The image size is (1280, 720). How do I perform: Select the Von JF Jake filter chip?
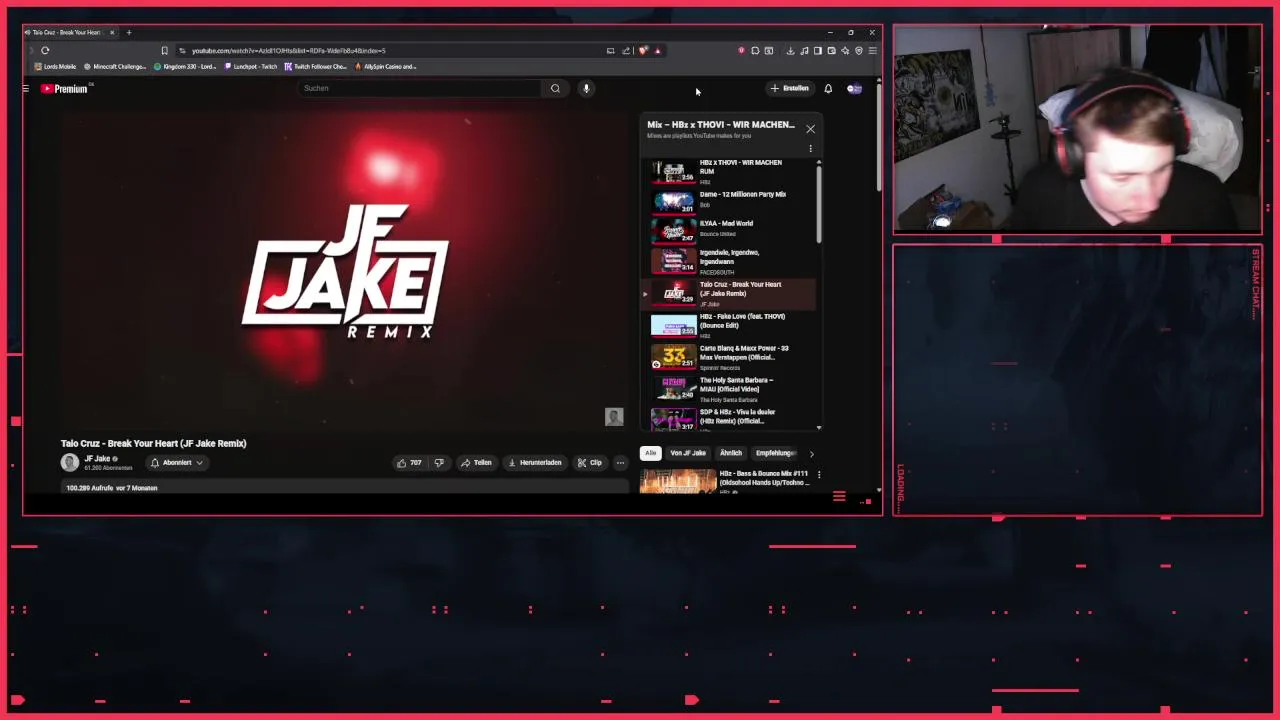tap(688, 453)
